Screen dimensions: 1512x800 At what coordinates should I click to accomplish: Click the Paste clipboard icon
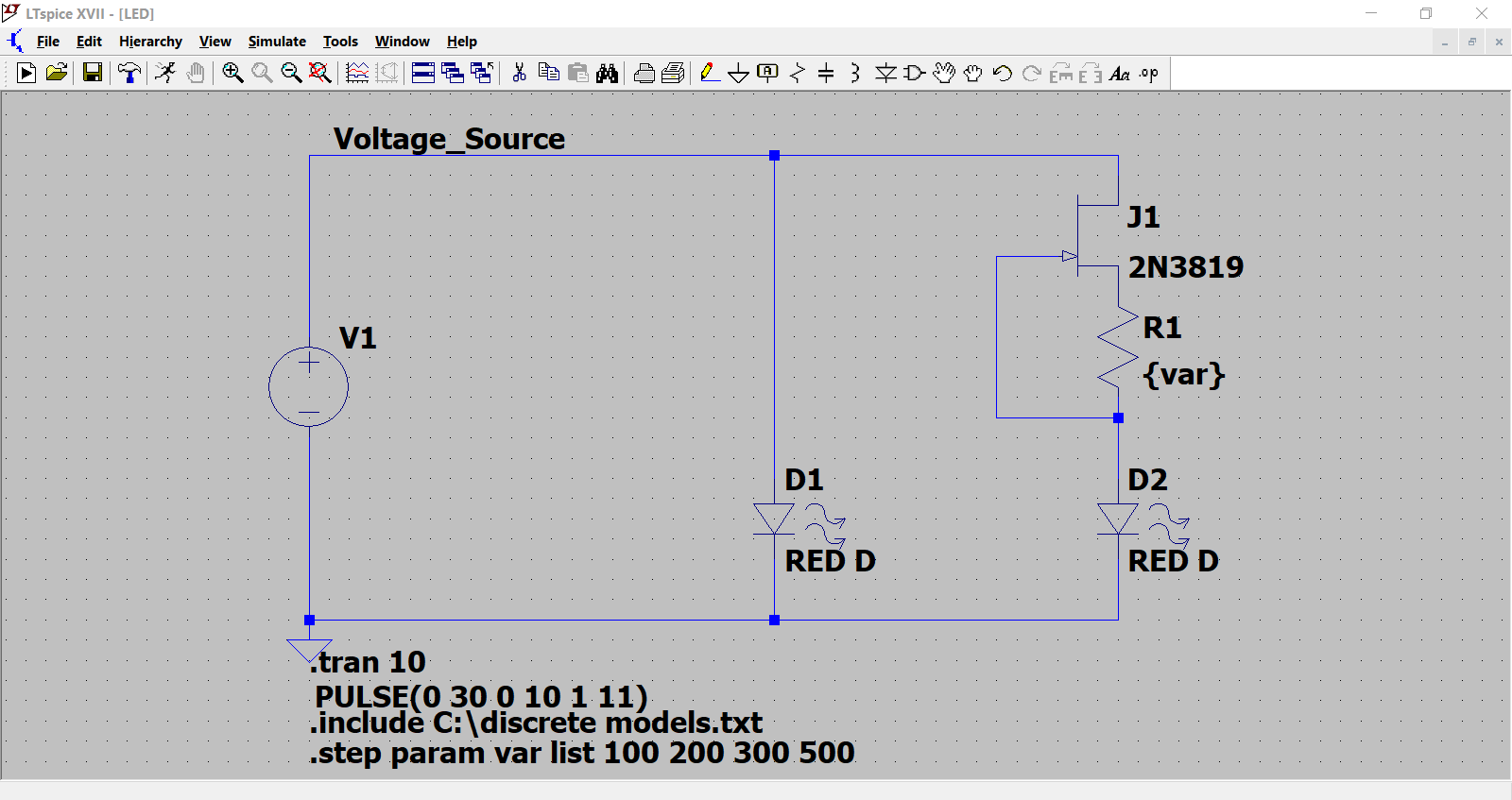578,73
